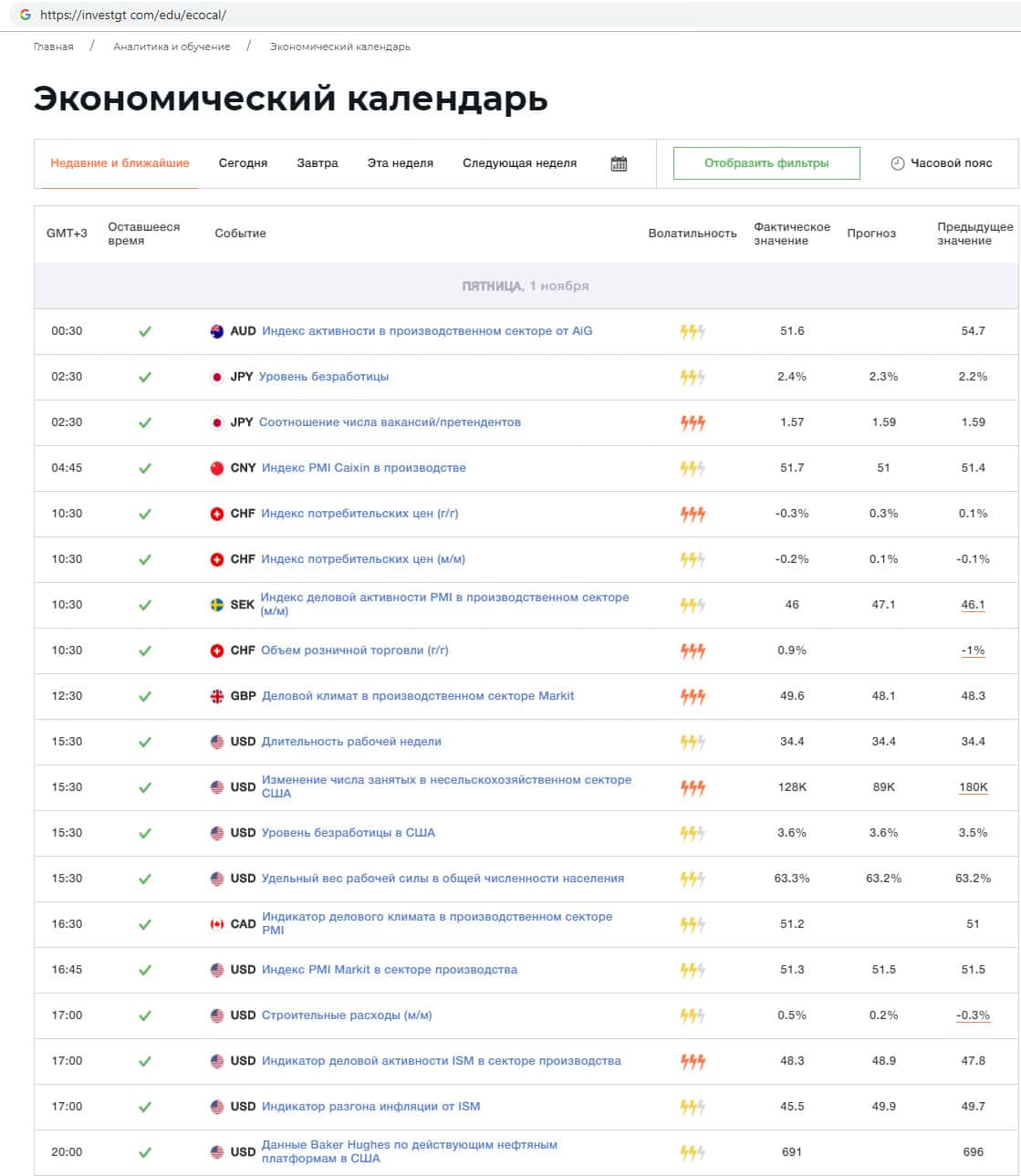Go to Главная breadcrumb link

[x=54, y=47]
